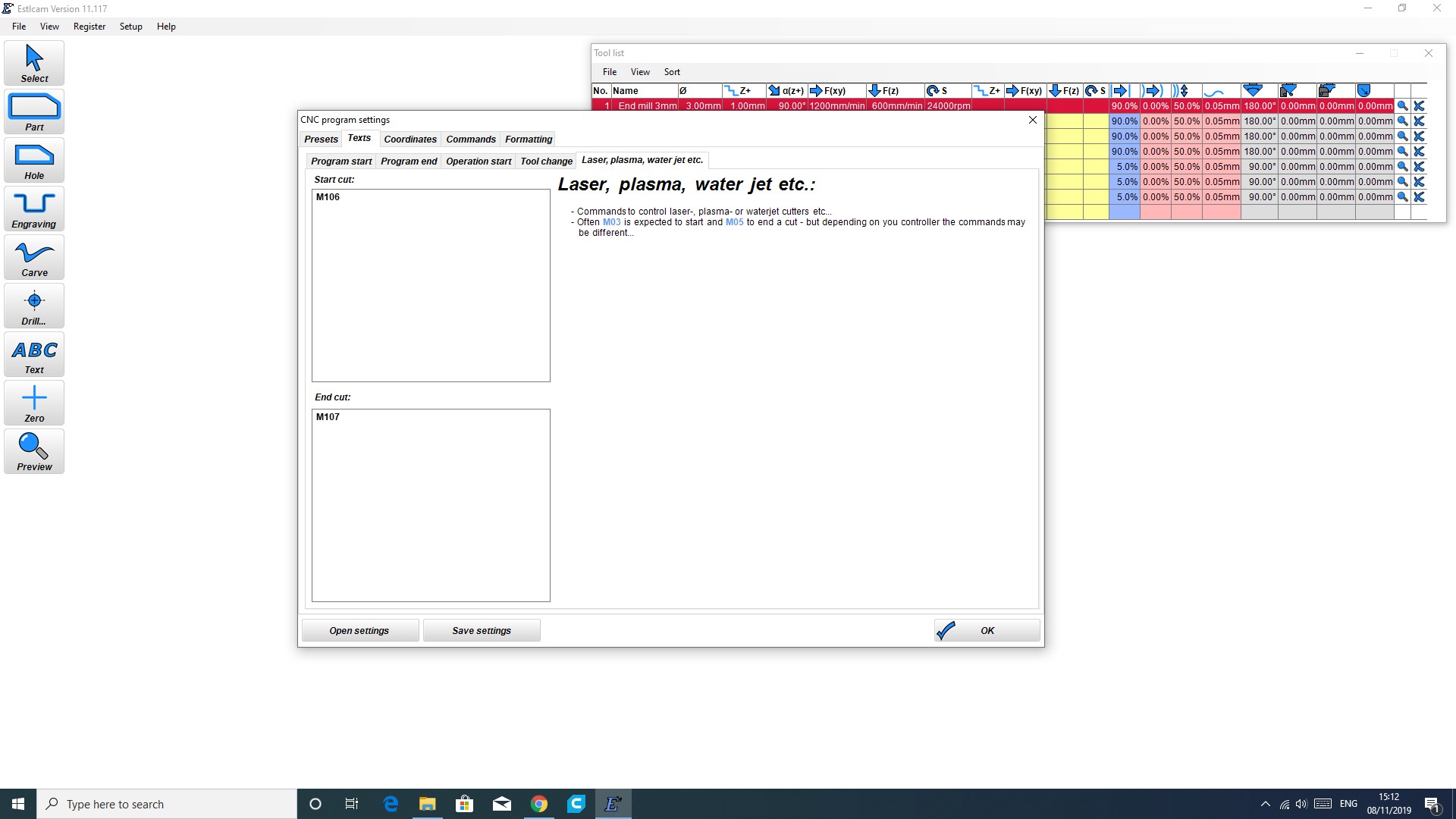Screen dimensions: 1456x819
Task: Open the Program end sub-tab
Action: coord(409,162)
